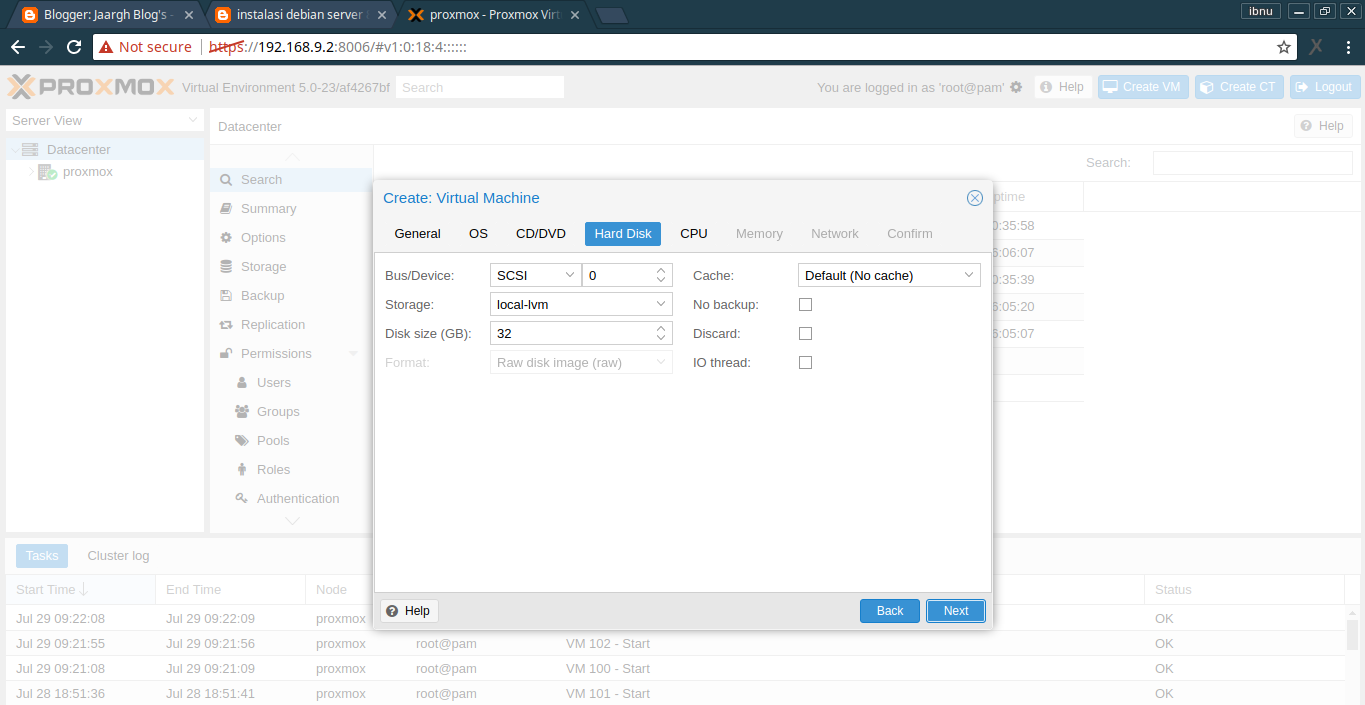Click the datacenter panel Search field
Image resolution: width=1365 pixels, height=705 pixels.
coord(1252,163)
